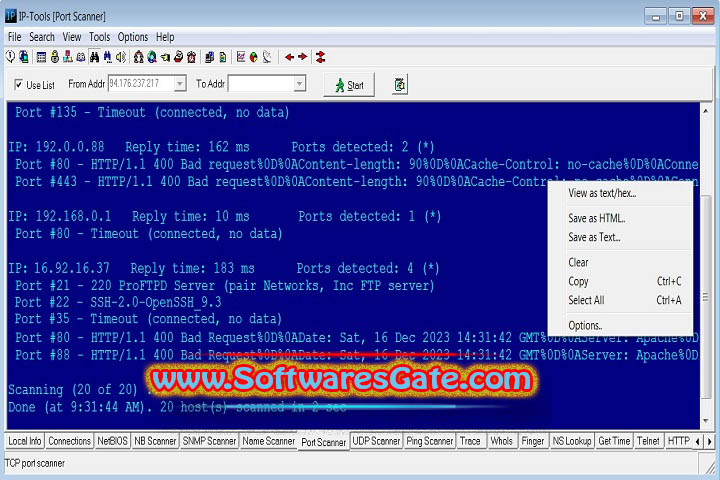The width and height of the screenshot is (720, 480).
Task: Open Finger via the pointing-hand toolbar icon
Action: pos(165,57)
